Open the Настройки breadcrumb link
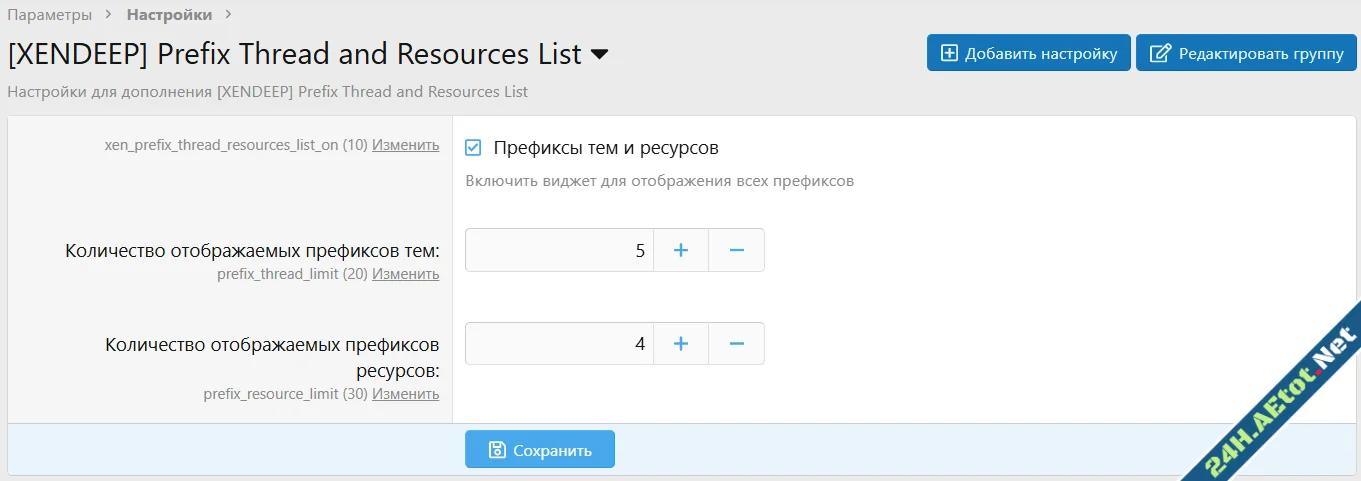The width and height of the screenshot is (1361, 481). point(169,15)
